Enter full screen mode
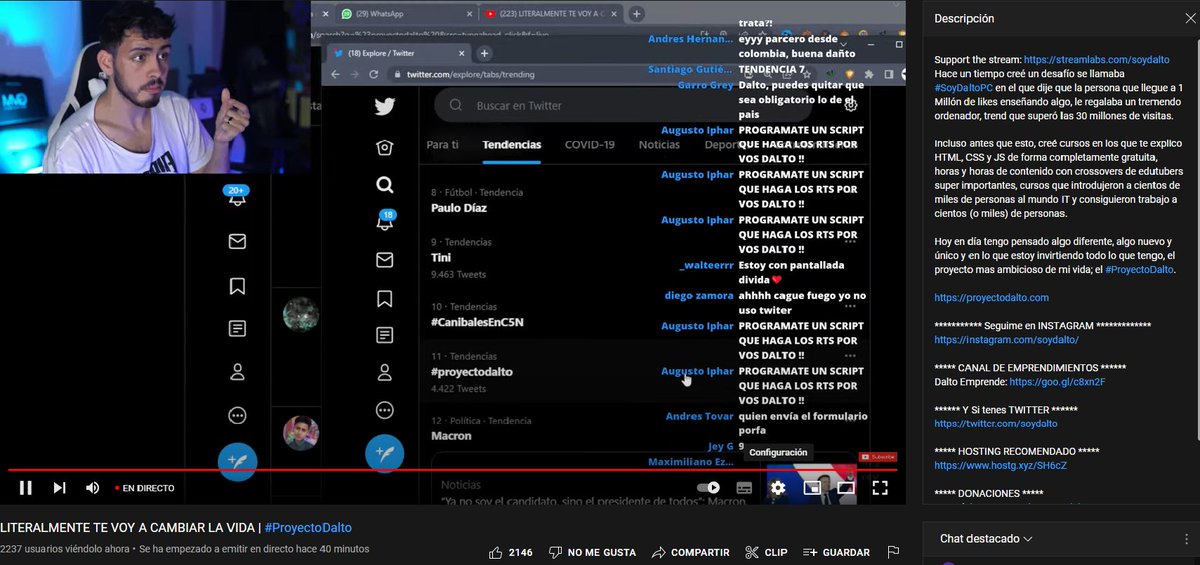The height and width of the screenshot is (565, 1200). click(x=880, y=488)
